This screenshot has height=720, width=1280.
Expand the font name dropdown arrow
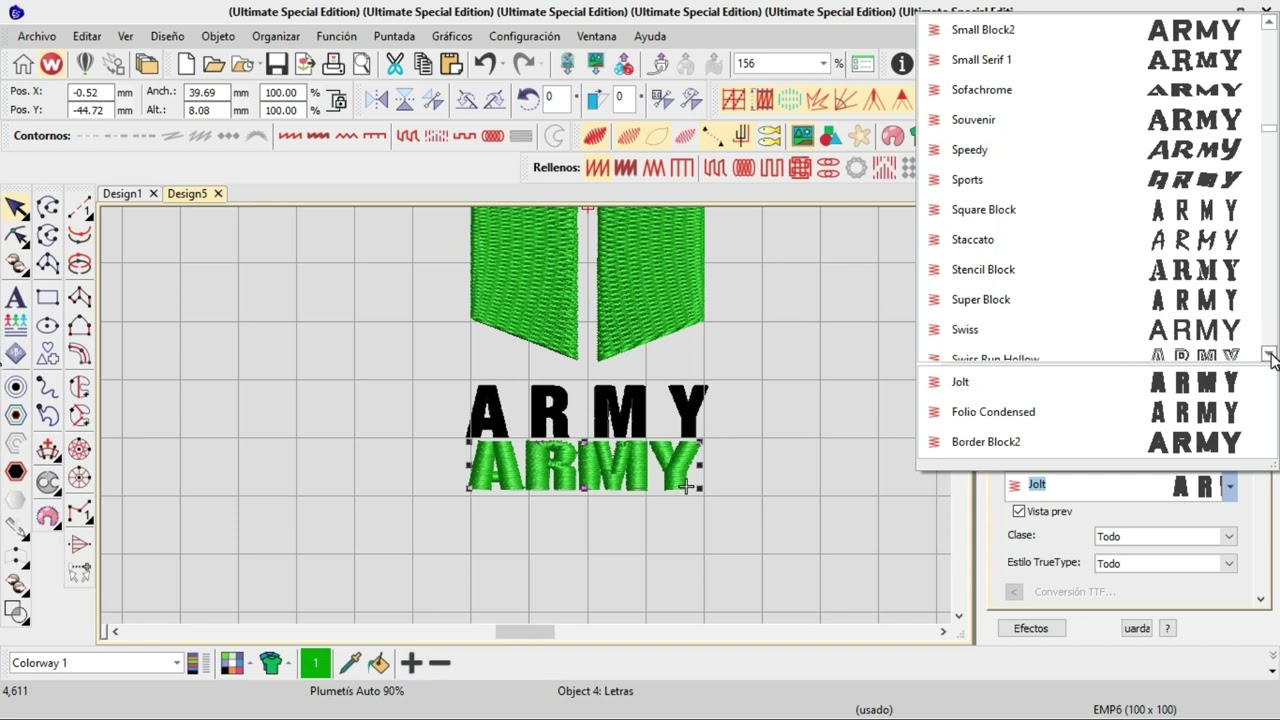(x=1230, y=486)
